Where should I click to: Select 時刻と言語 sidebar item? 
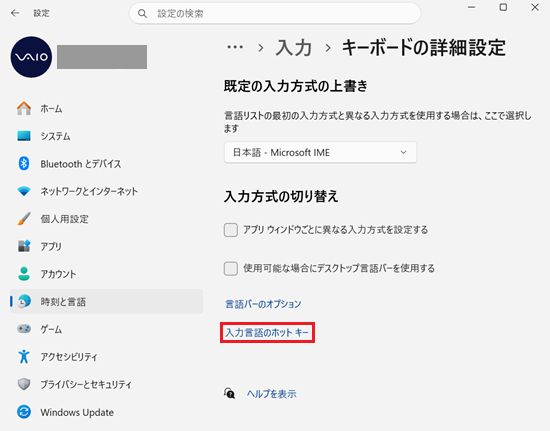click(x=106, y=301)
